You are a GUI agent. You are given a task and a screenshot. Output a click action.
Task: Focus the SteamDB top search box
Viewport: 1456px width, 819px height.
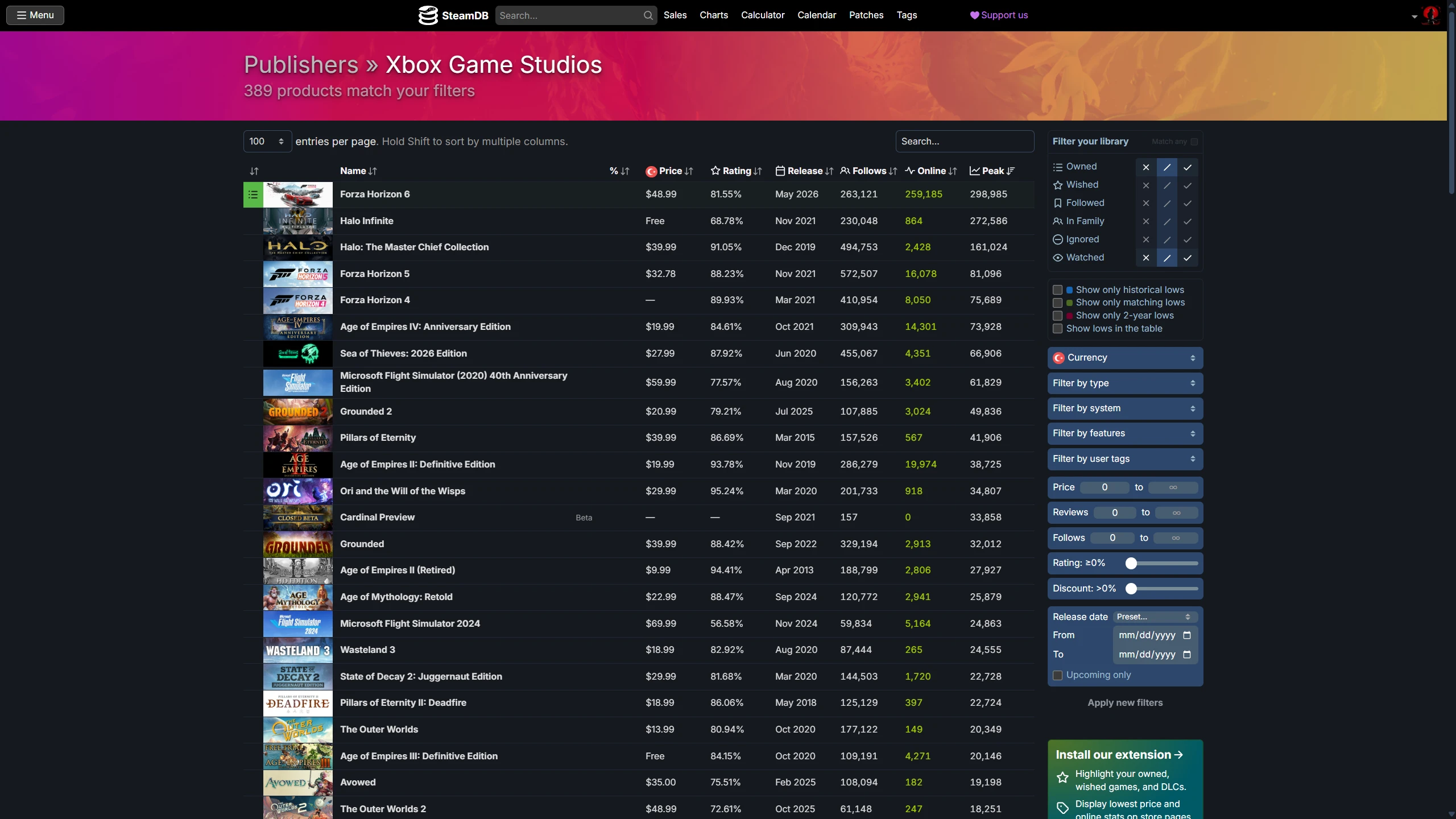(x=576, y=15)
